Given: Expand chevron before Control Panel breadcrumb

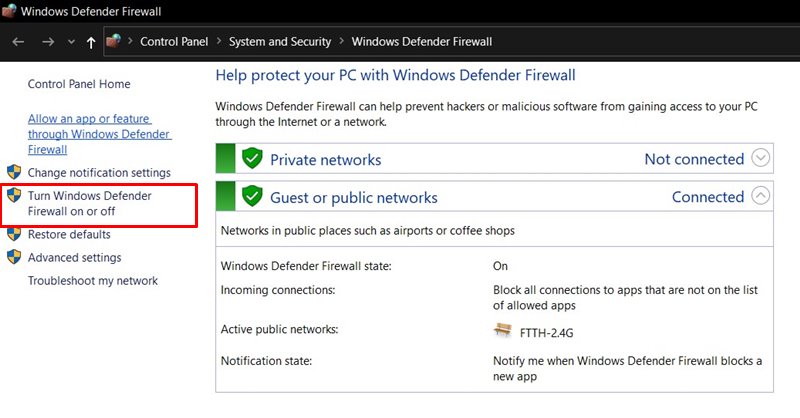Looking at the screenshot, I should click(130, 41).
